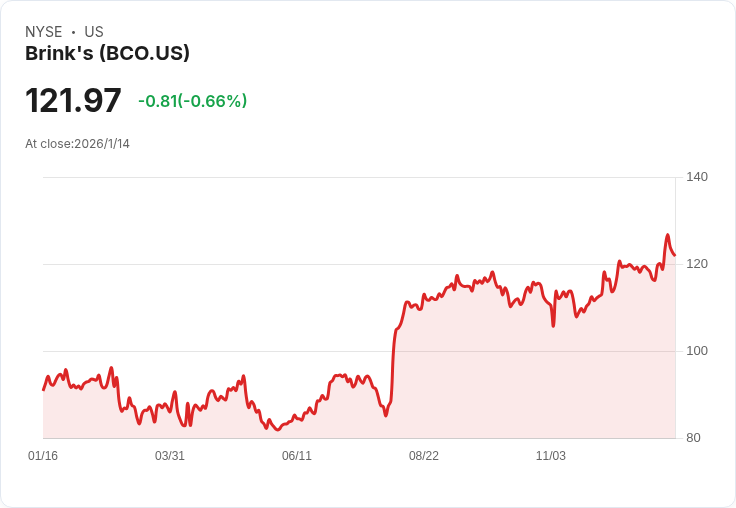Select the 06/11 date on the time axis
The height and width of the screenshot is (508, 736).
coord(297,456)
